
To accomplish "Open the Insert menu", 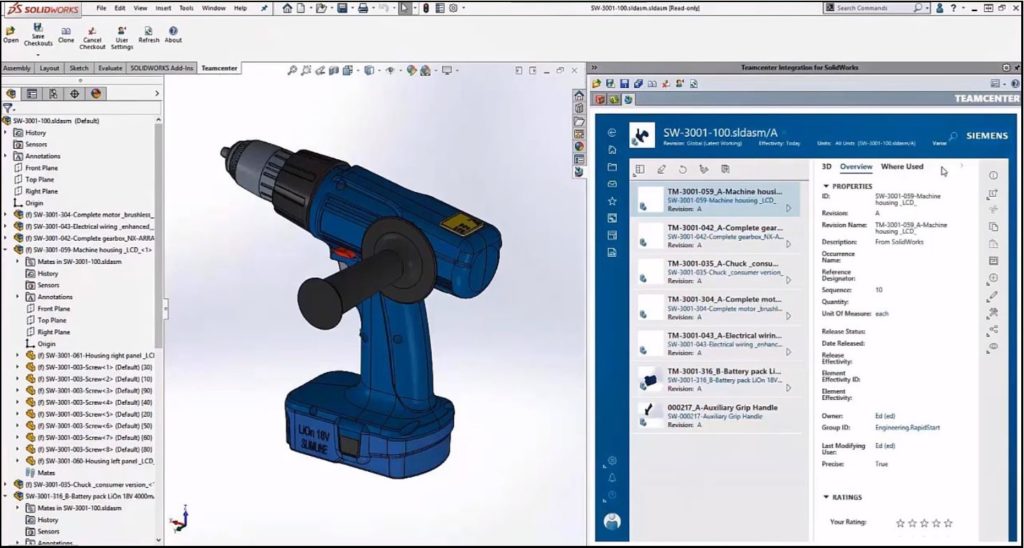I will [x=163, y=8].
